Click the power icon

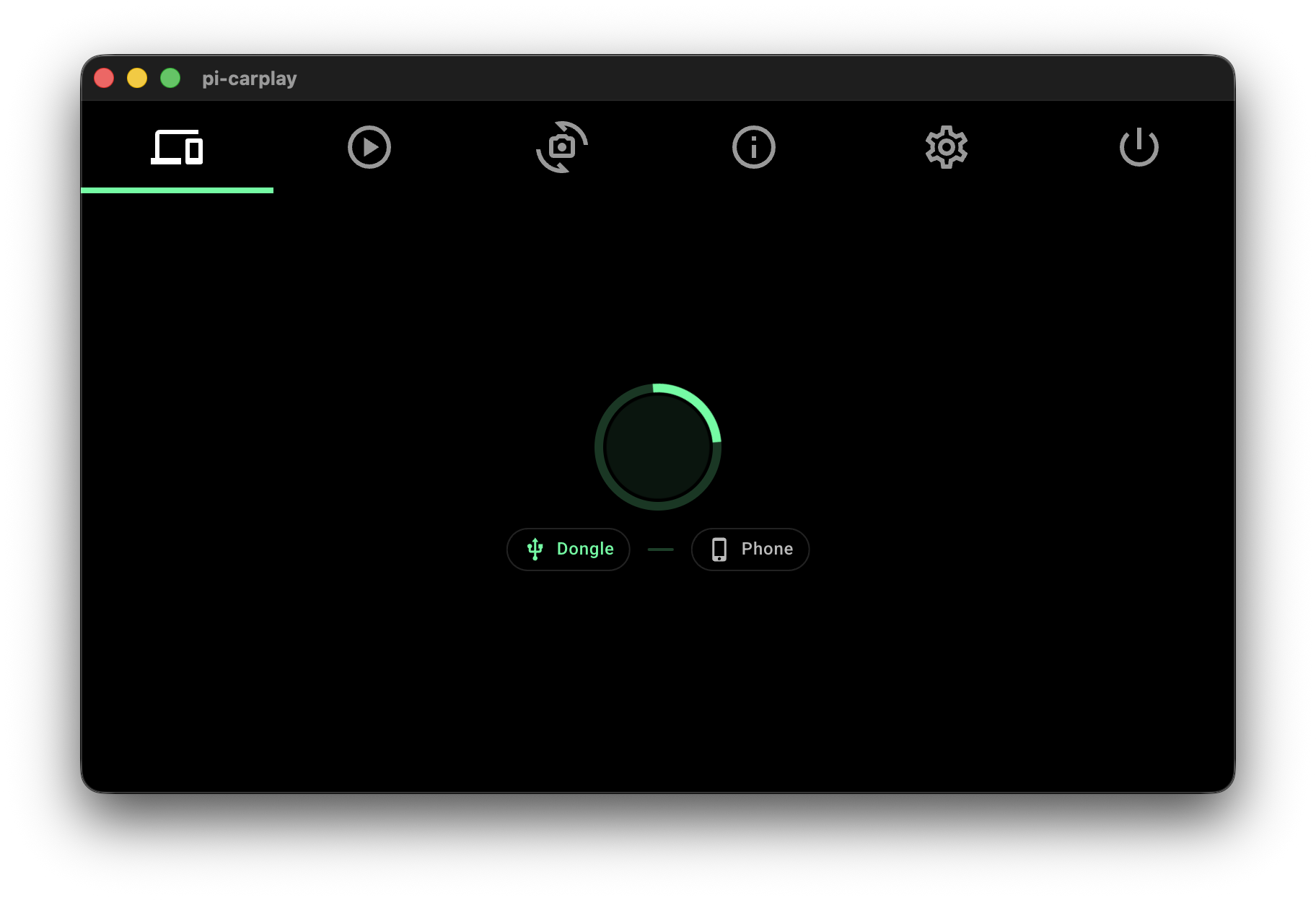1139,147
